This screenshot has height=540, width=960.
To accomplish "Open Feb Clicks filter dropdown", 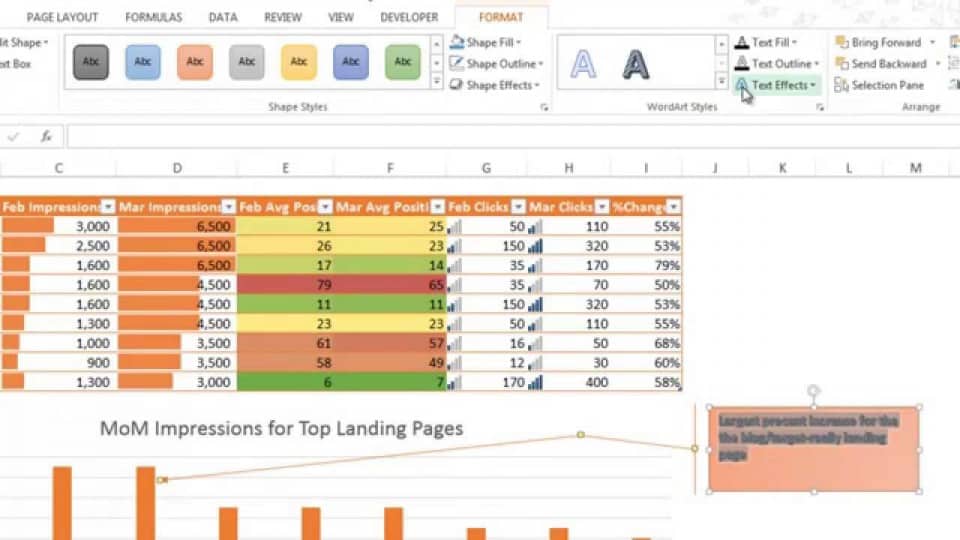I will pos(519,207).
